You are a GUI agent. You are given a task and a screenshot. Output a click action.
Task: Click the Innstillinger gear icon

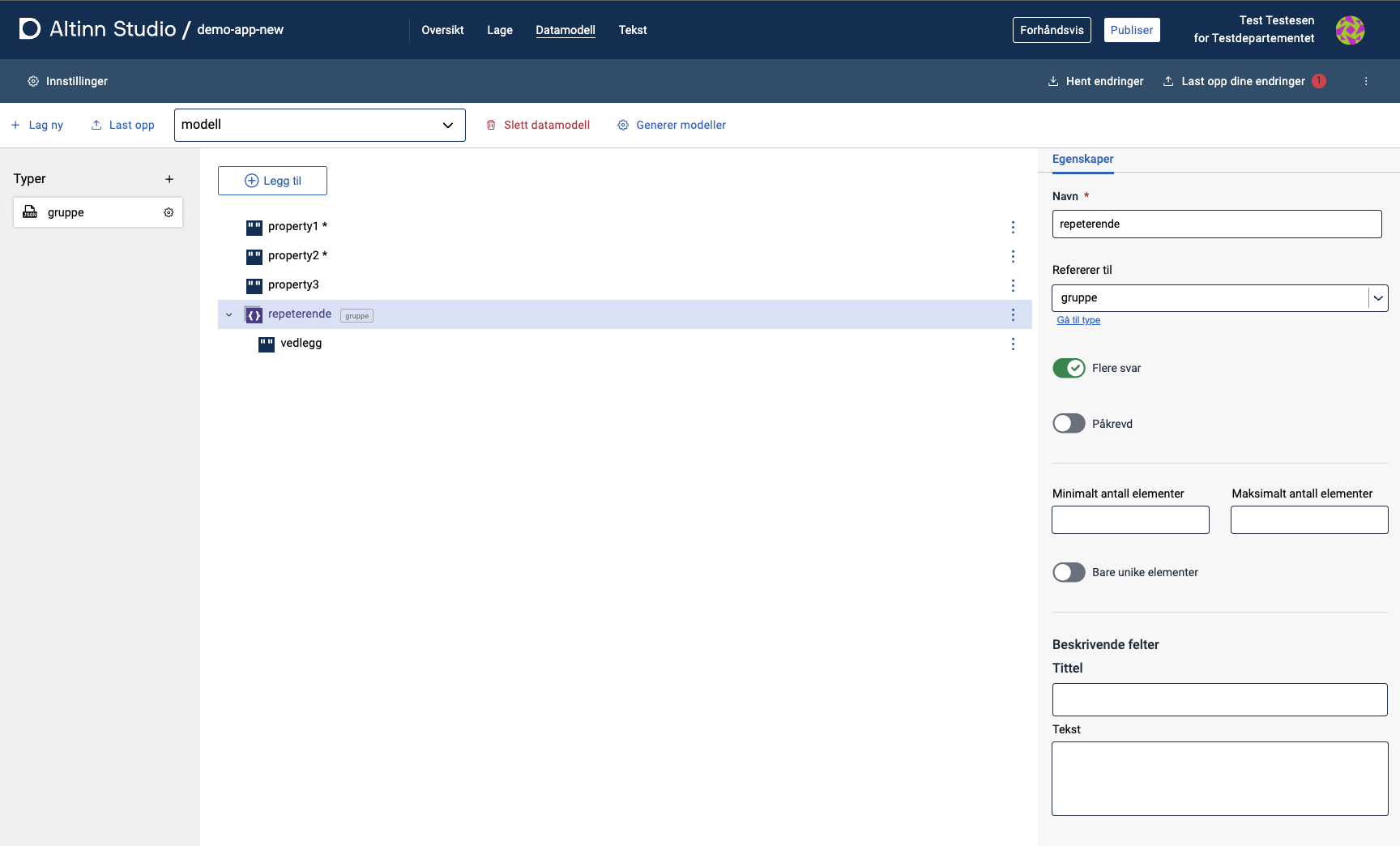pyautogui.click(x=33, y=81)
